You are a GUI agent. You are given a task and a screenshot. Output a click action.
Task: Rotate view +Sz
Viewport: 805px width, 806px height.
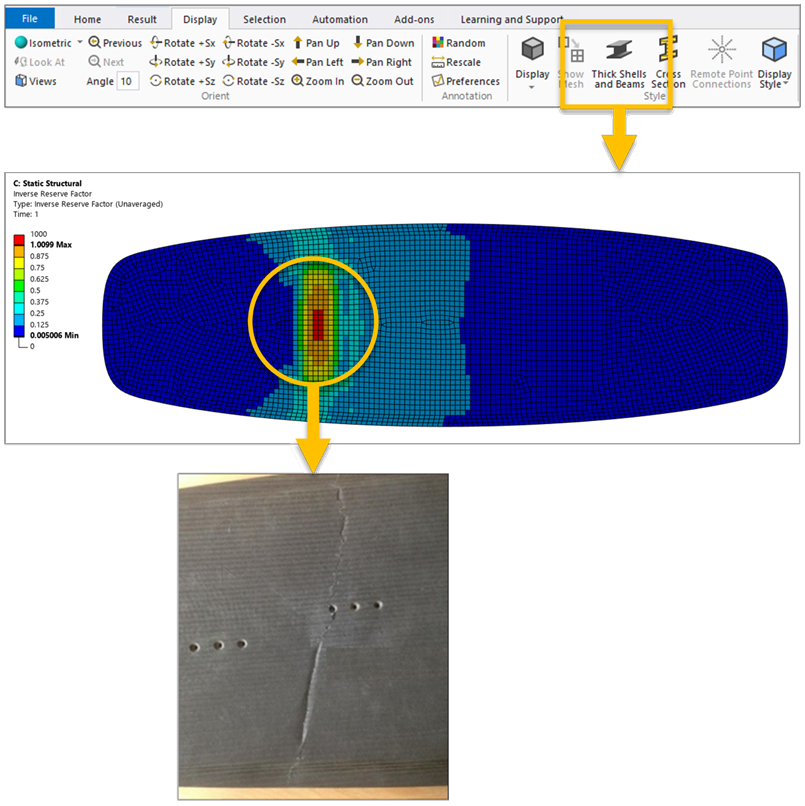tap(182, 81)
